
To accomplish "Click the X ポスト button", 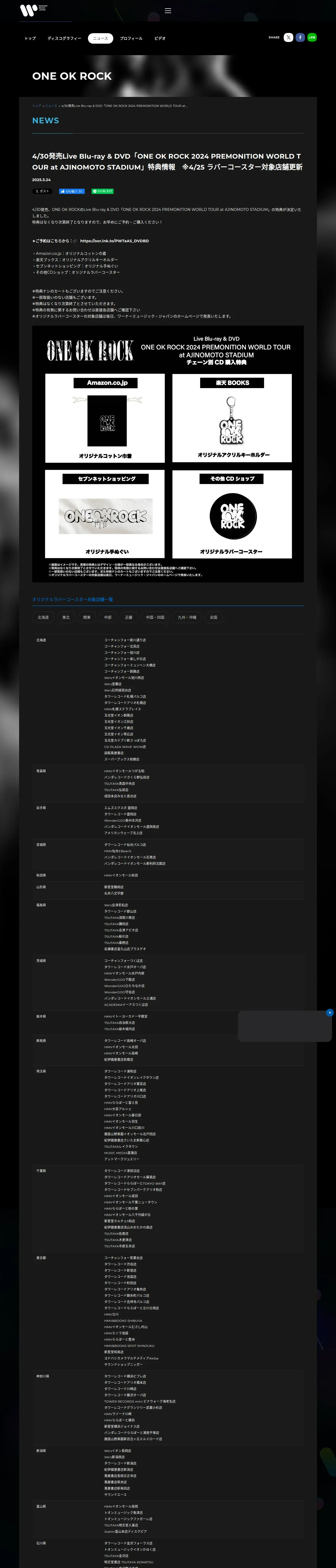I will (x=42, y=191).
